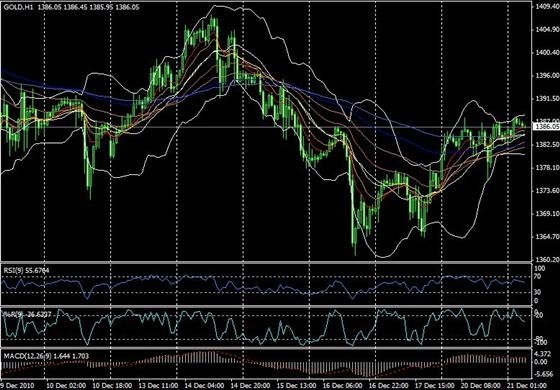Click the 14 Dec 20:00 time label

click(248, 386)
